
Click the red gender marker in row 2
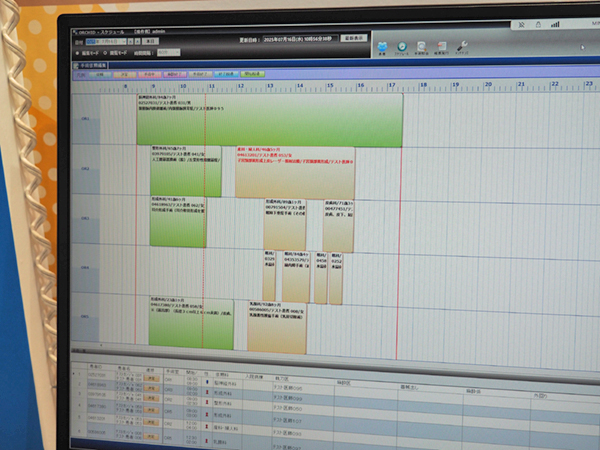(x=207, y=391)
